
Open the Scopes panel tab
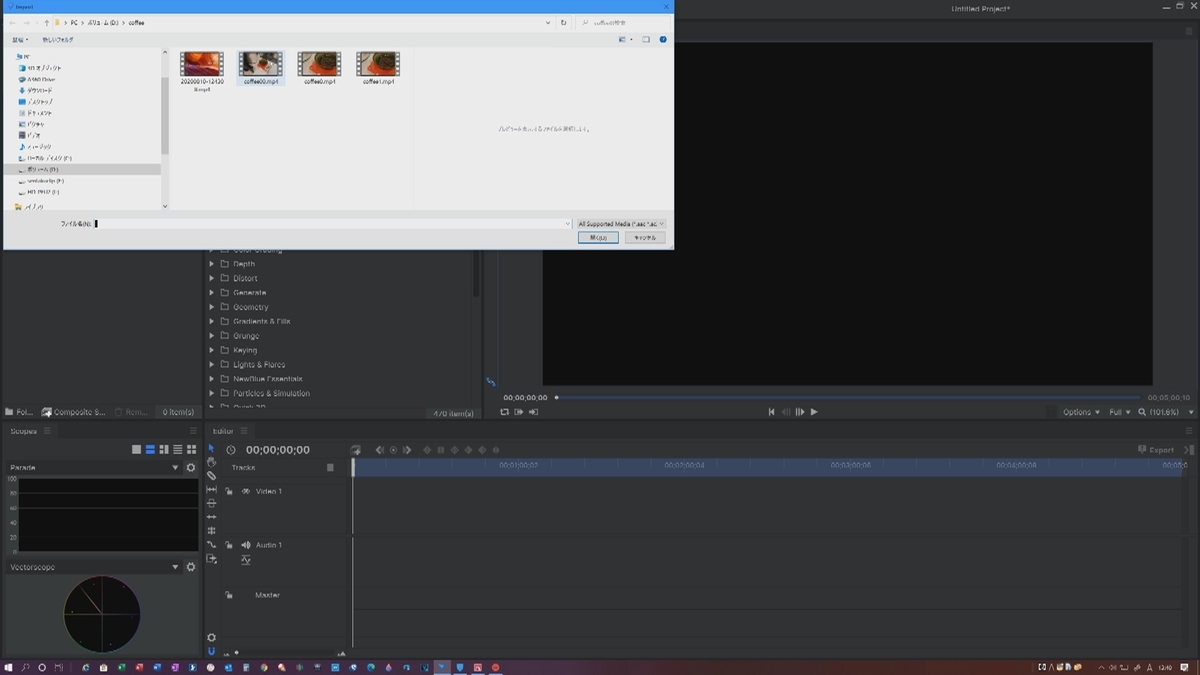click(x=23, y=431)
